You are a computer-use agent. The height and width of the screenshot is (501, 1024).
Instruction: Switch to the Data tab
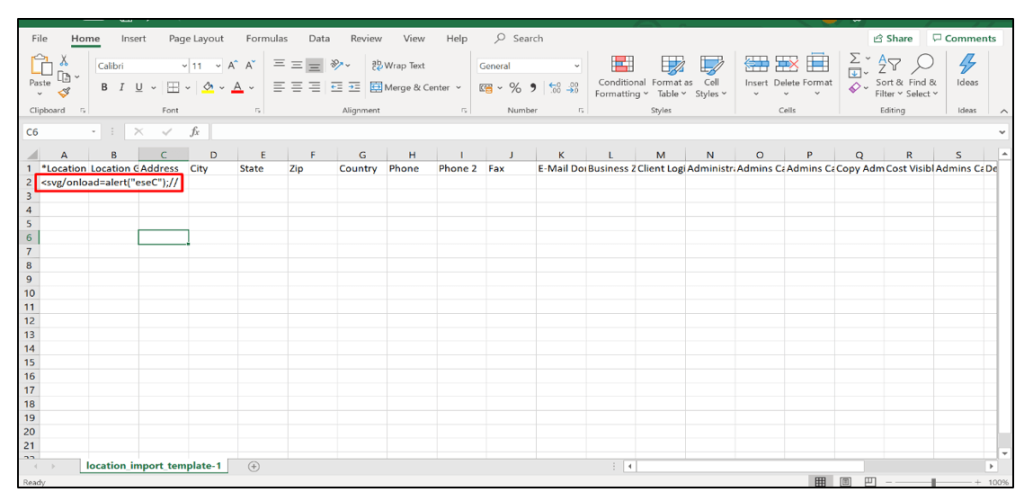[x=319, y=39]
